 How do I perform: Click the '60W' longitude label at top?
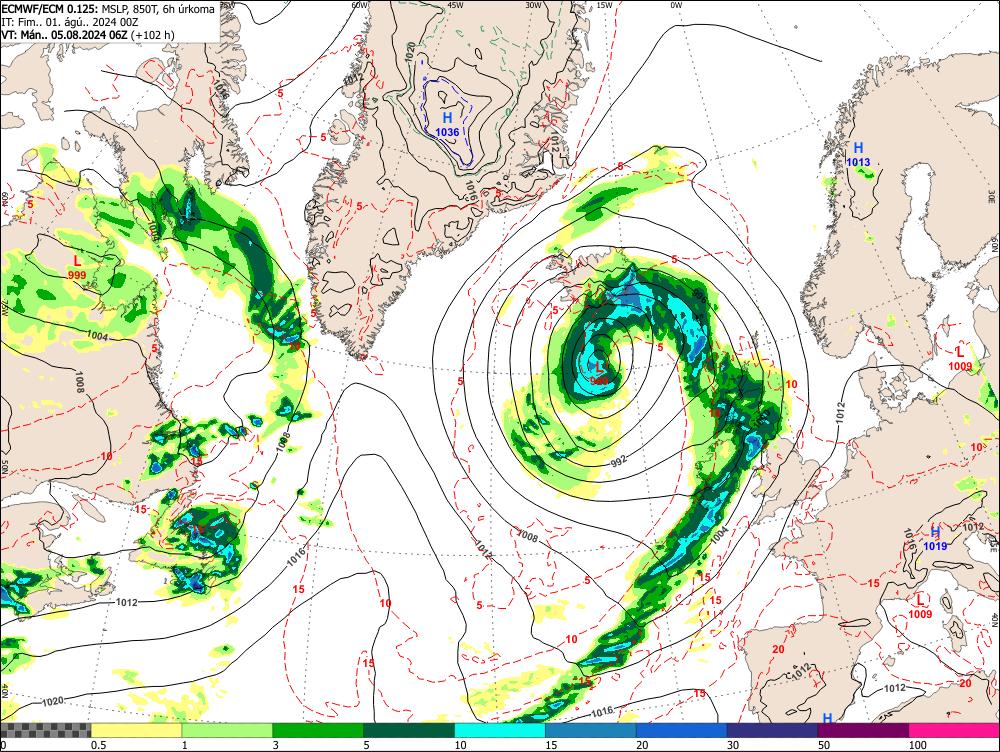tap(360, 5)
